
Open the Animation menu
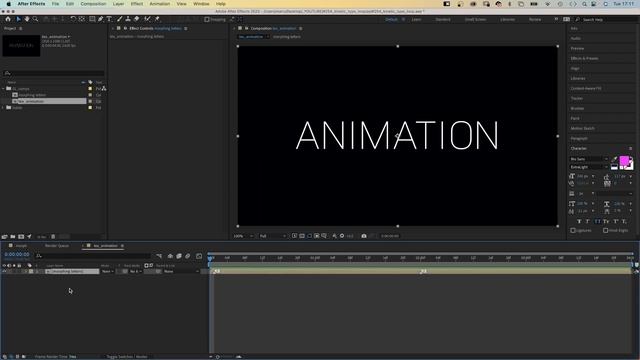coord(160,4)
